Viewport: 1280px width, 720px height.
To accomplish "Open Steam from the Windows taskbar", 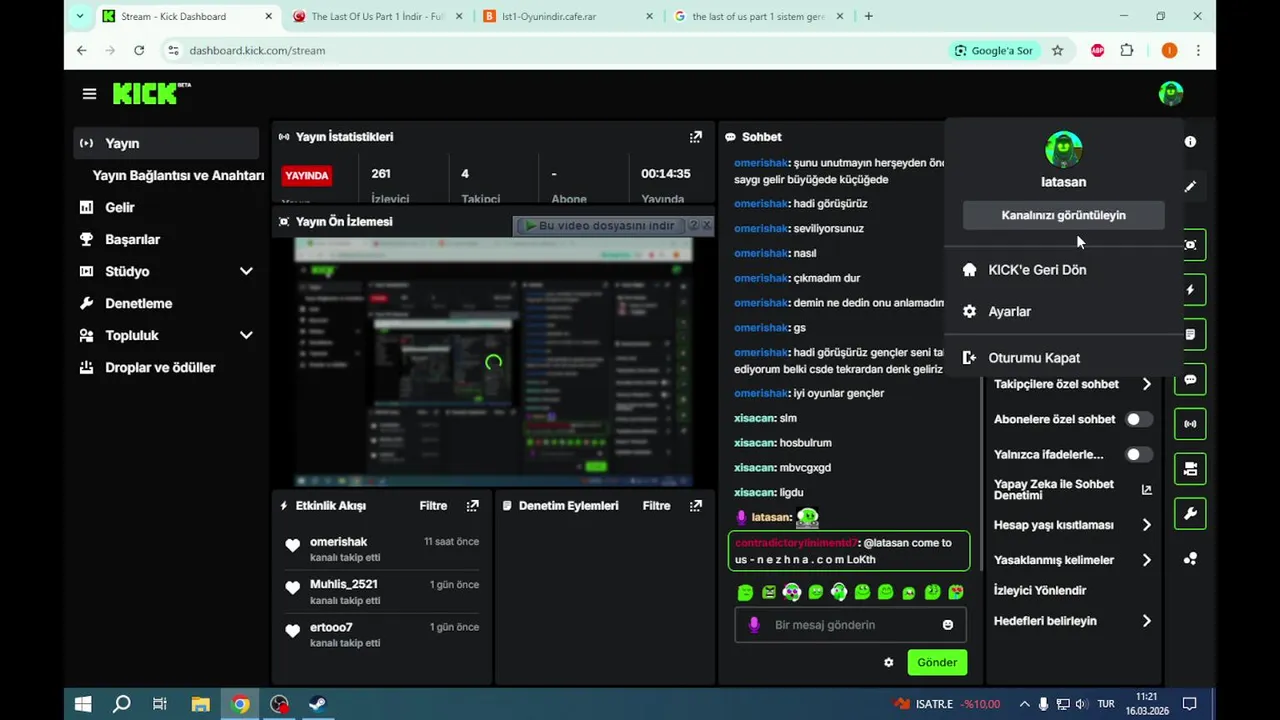I will click(x=316, y=704).
